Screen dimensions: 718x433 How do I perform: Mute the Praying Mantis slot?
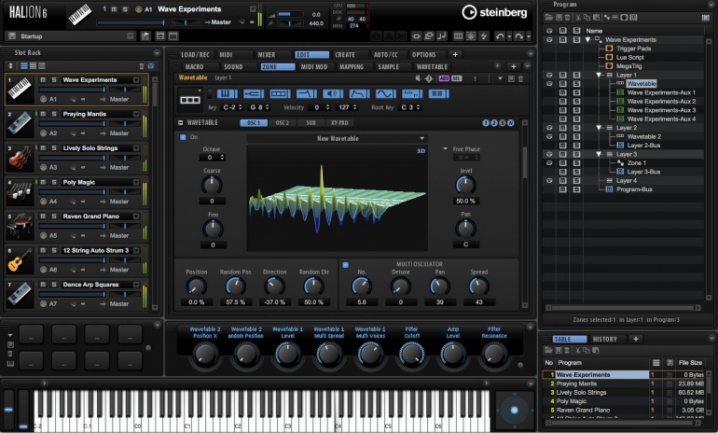point(43,114)
